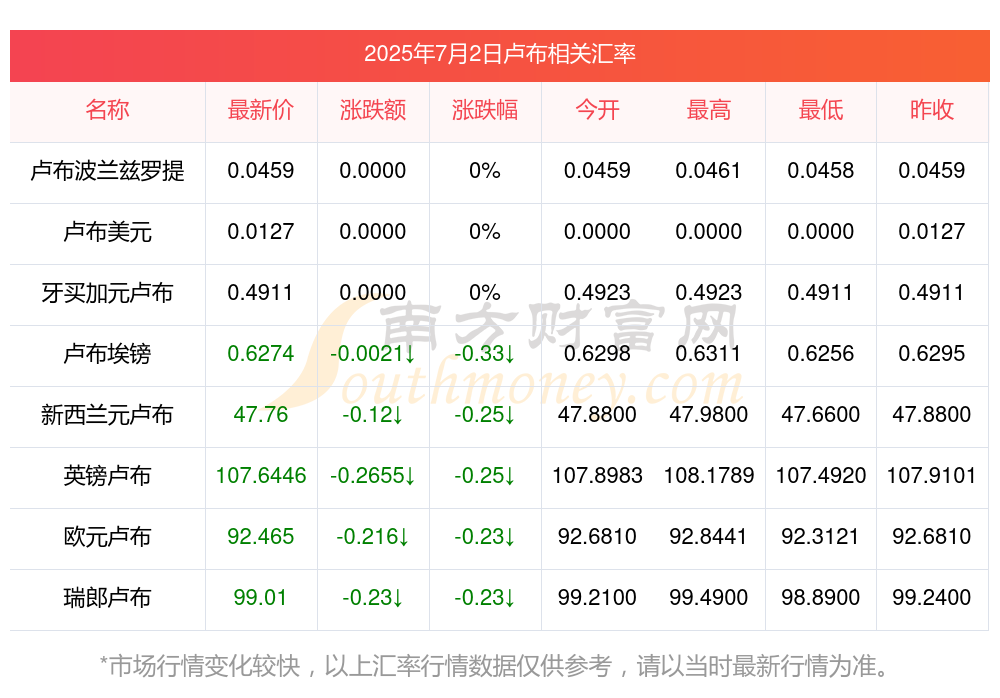Select the row name 新西兰元卢布
Viewport: 1000px width, 698px height.
click(107, 415)
